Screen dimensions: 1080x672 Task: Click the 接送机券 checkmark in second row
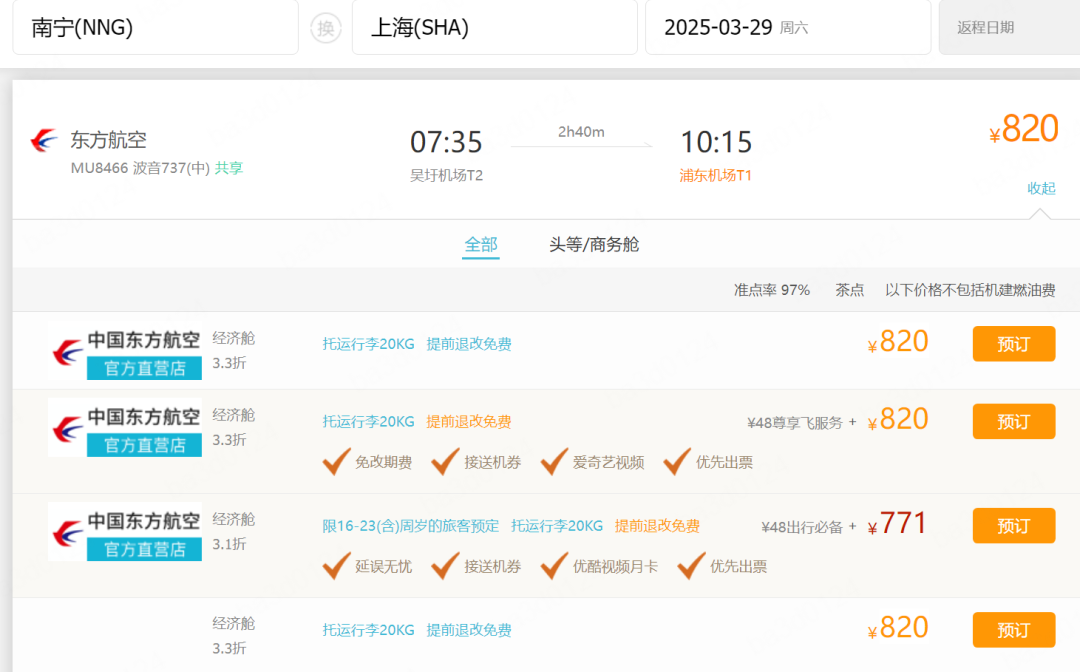point(445,462)
